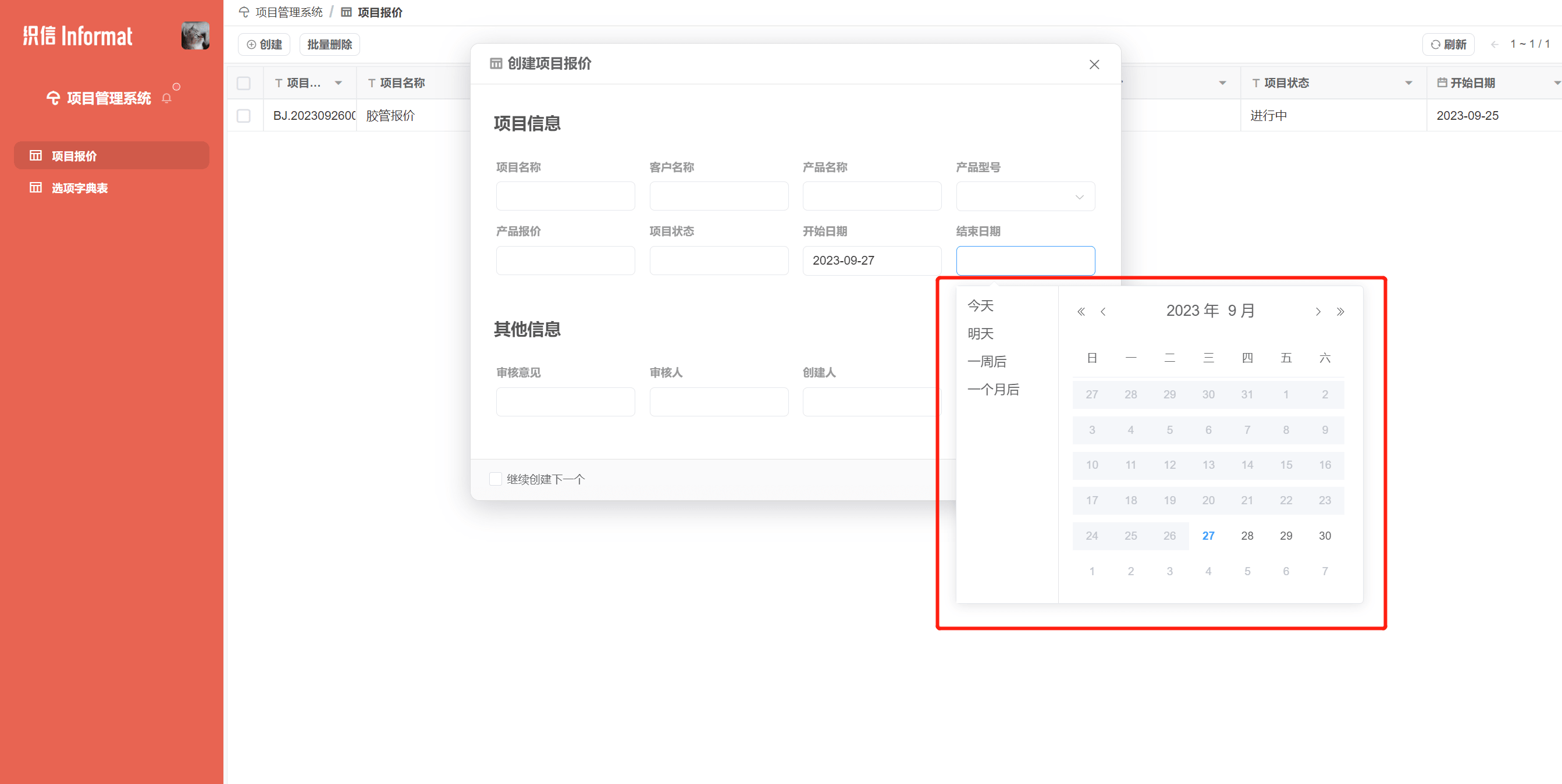Select 项目报价 in the sidebar menu
The width and height of the screenshot is (1562, 784).
click(74, 156)
